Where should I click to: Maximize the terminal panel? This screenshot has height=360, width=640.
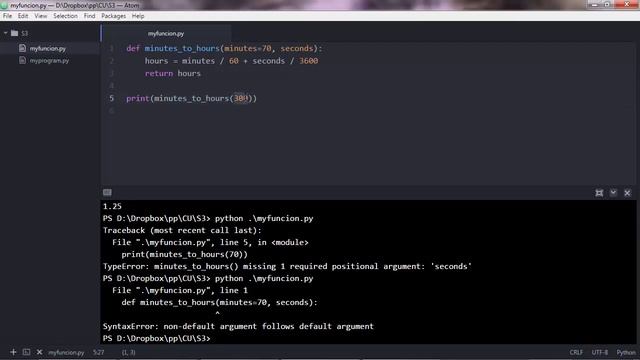pos(599,193)
